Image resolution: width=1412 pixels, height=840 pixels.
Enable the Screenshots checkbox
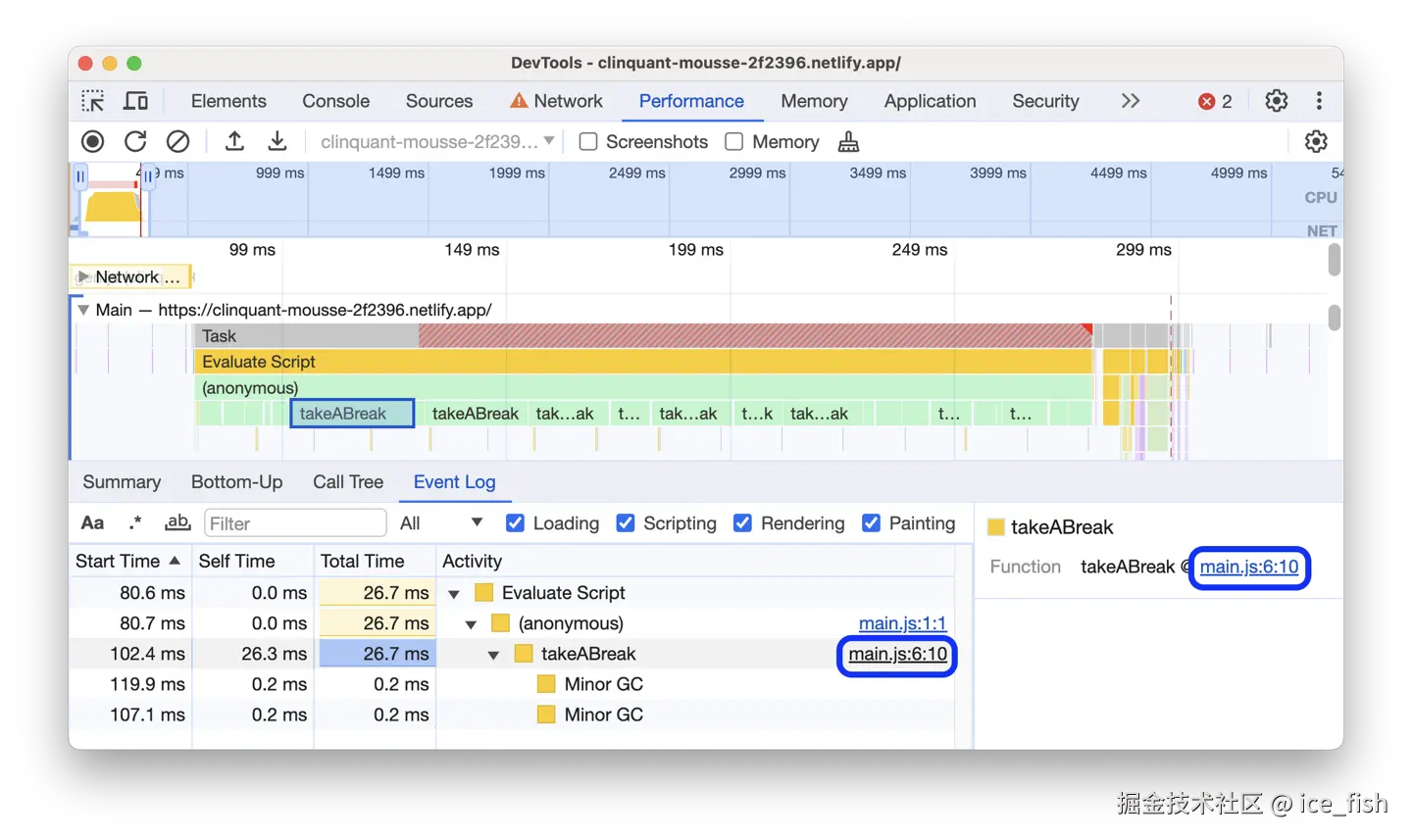pyautogui.click(x=588, y=141)
